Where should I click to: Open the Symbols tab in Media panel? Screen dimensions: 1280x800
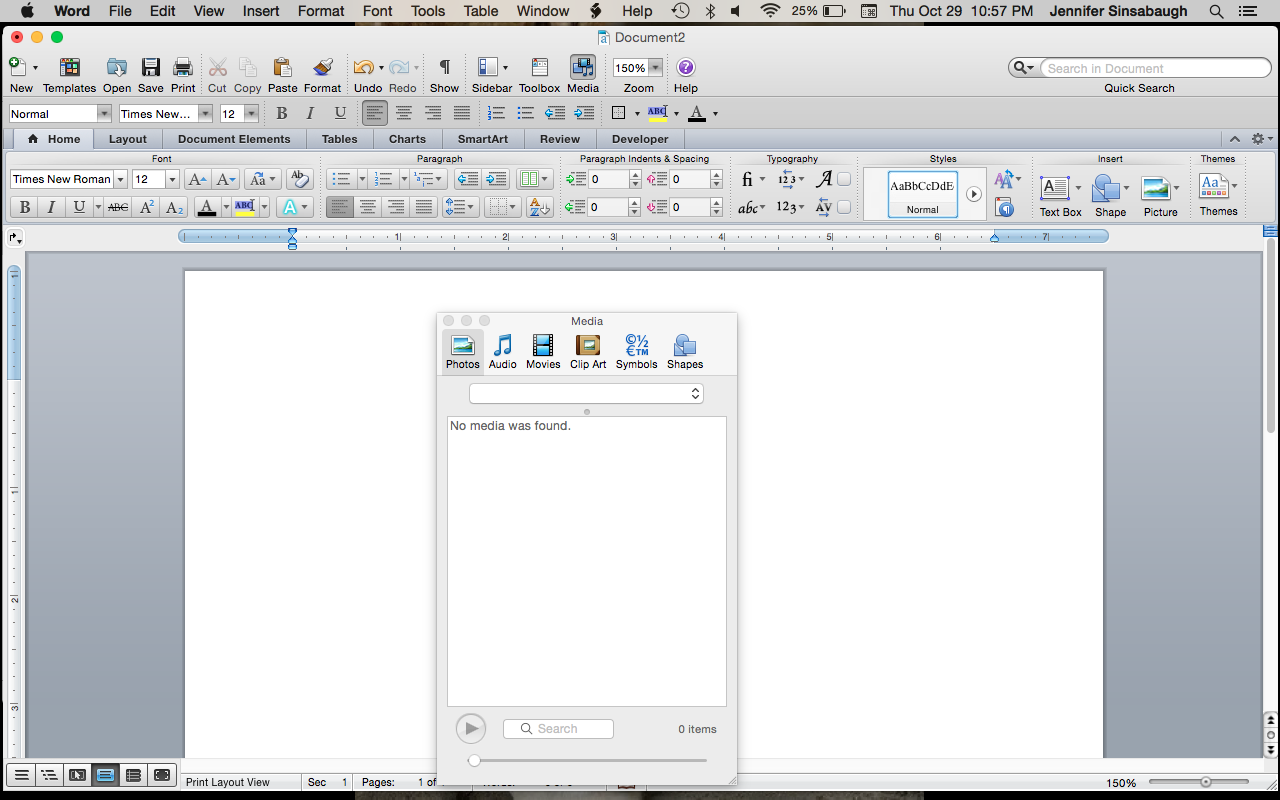pos(636,351)
